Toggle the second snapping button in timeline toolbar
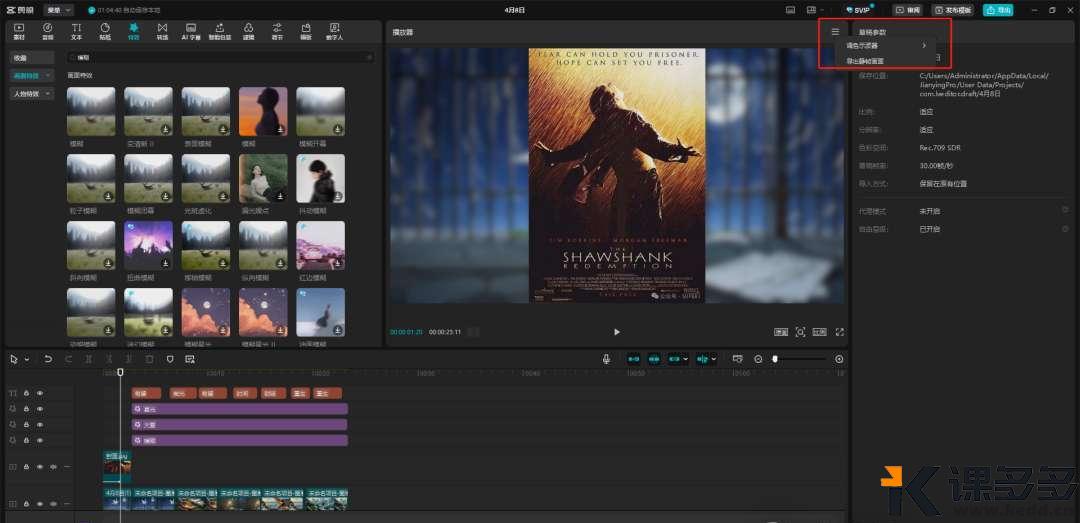 tap(654, 359)
